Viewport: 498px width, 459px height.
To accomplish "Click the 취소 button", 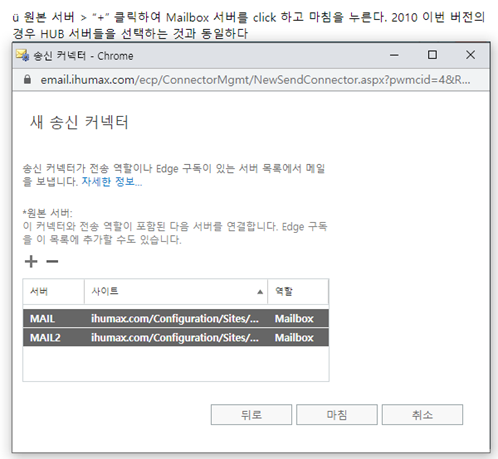I will [x=422, y=415].
